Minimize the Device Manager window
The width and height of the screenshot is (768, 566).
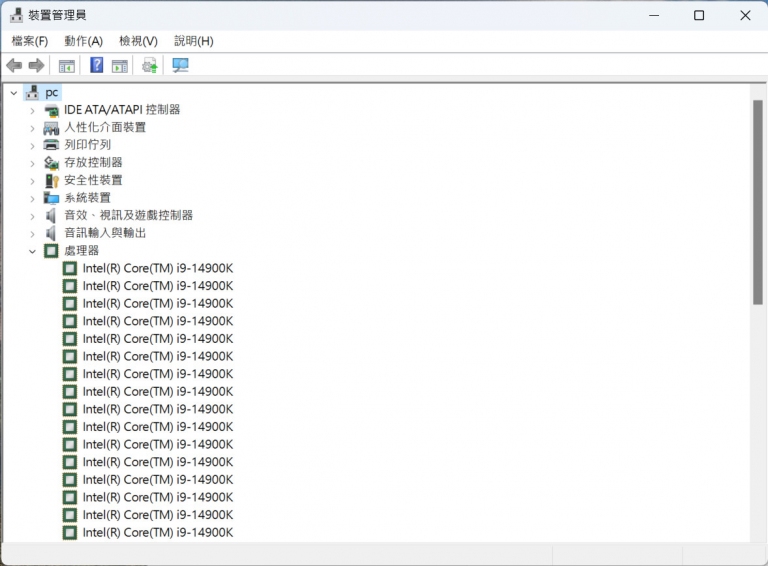point(654,16)
